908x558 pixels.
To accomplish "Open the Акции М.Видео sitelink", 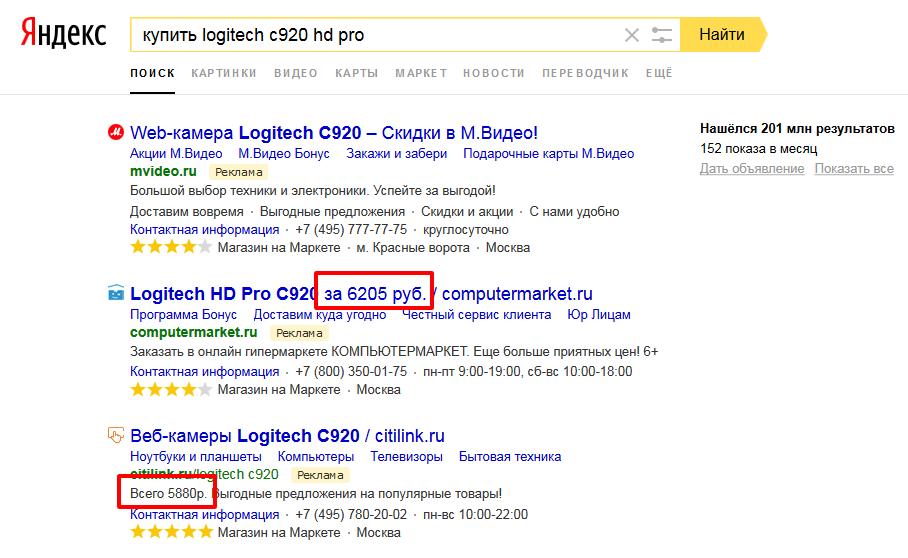I will pos(176,154).
